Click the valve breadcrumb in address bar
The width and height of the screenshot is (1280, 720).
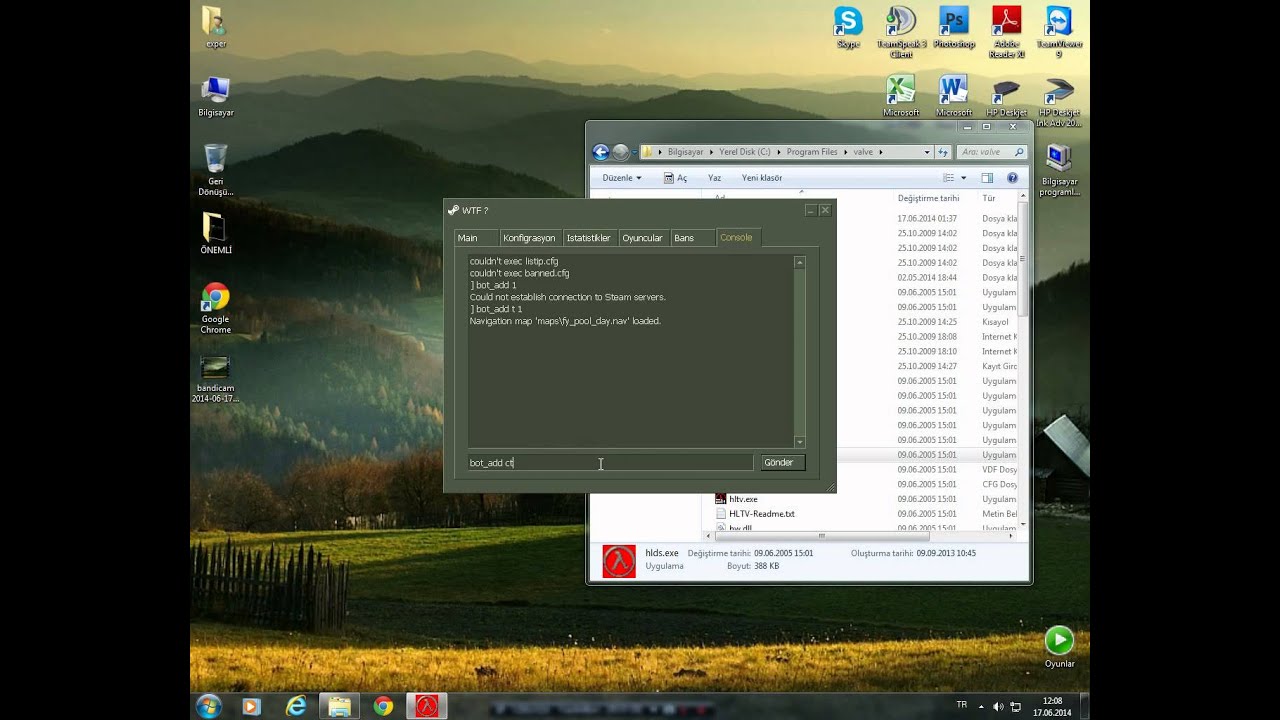(863, 152)
